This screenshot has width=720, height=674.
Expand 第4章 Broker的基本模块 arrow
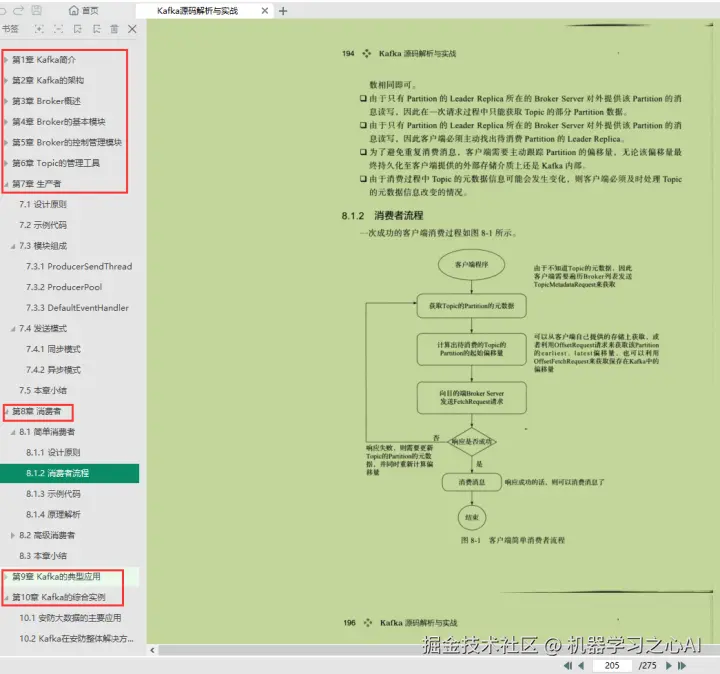tap(6, 122)
